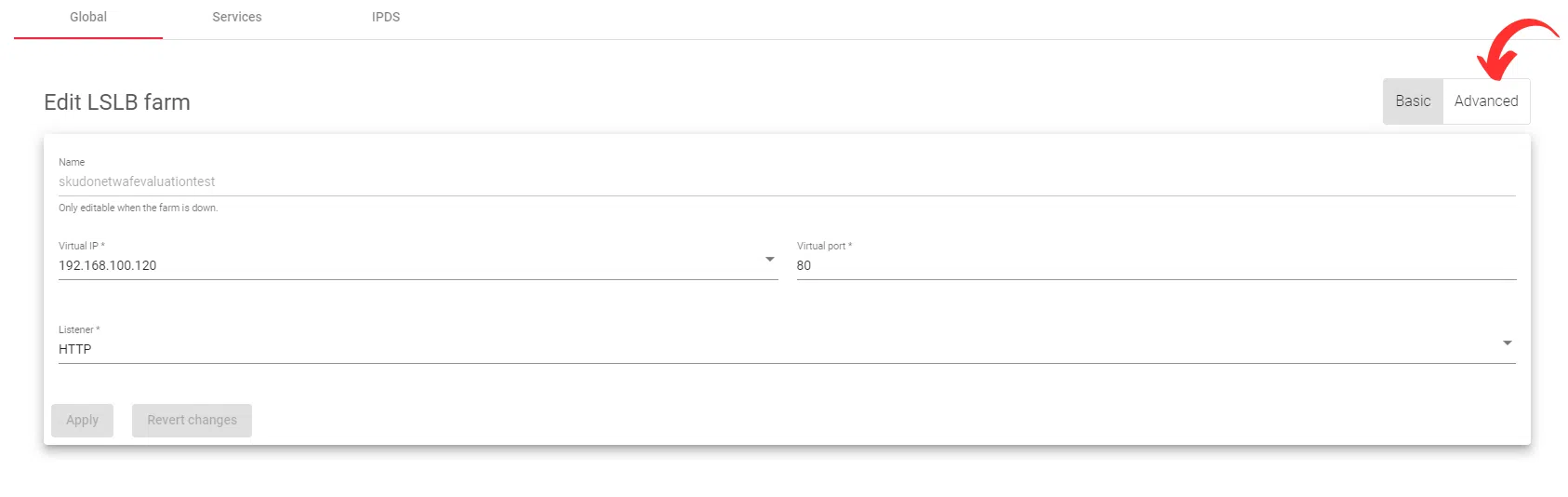Open the Services tab
Viewport: 1568px width, 497px height.
[237, 18]
